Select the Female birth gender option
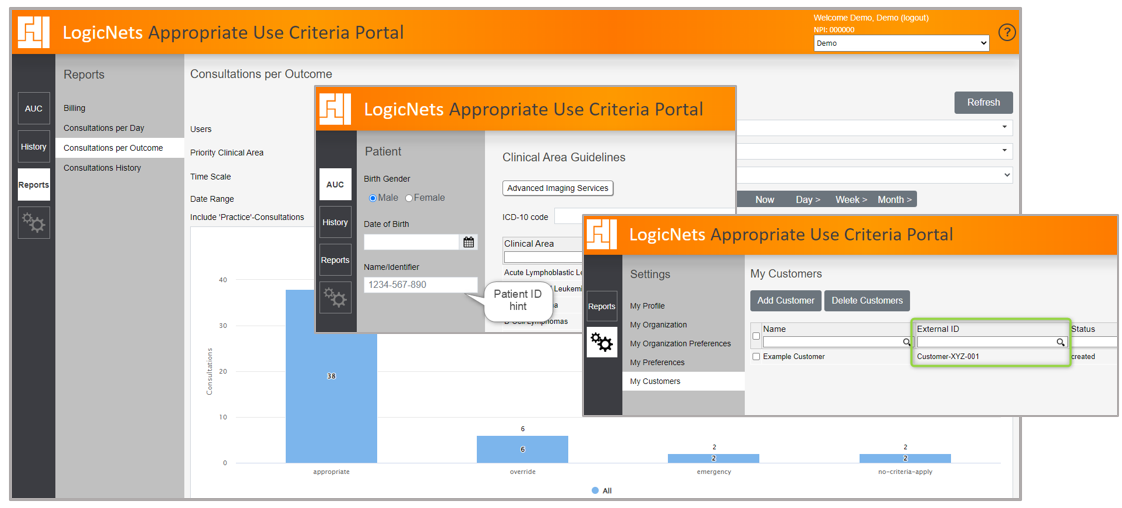The image size is (1122, 508). pyautogui.click(x=409, y=197)
